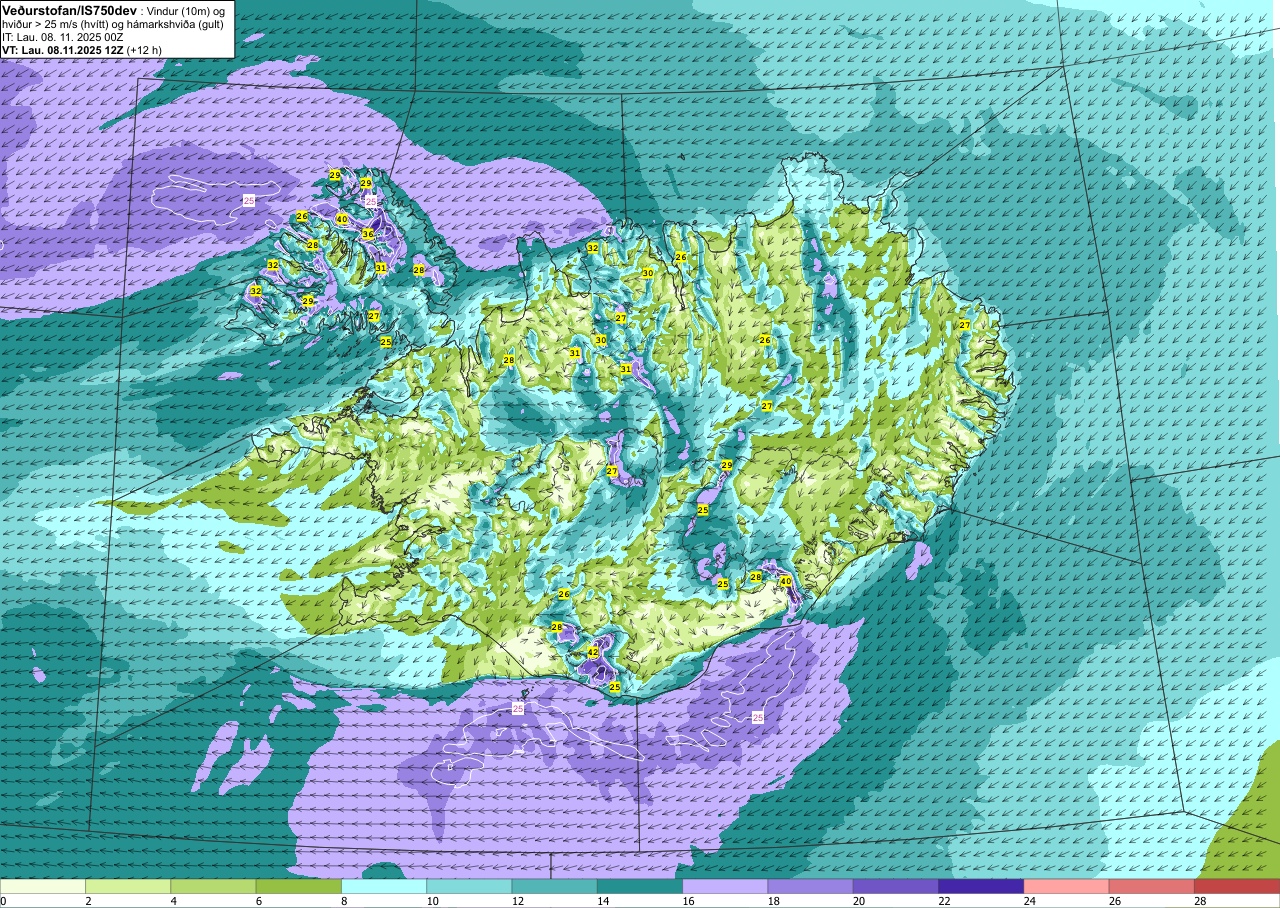This screenshot has width=1280, height=908.
Task: Select the 24–26 m/s pink legend swatch
Action: point(1067,886)
